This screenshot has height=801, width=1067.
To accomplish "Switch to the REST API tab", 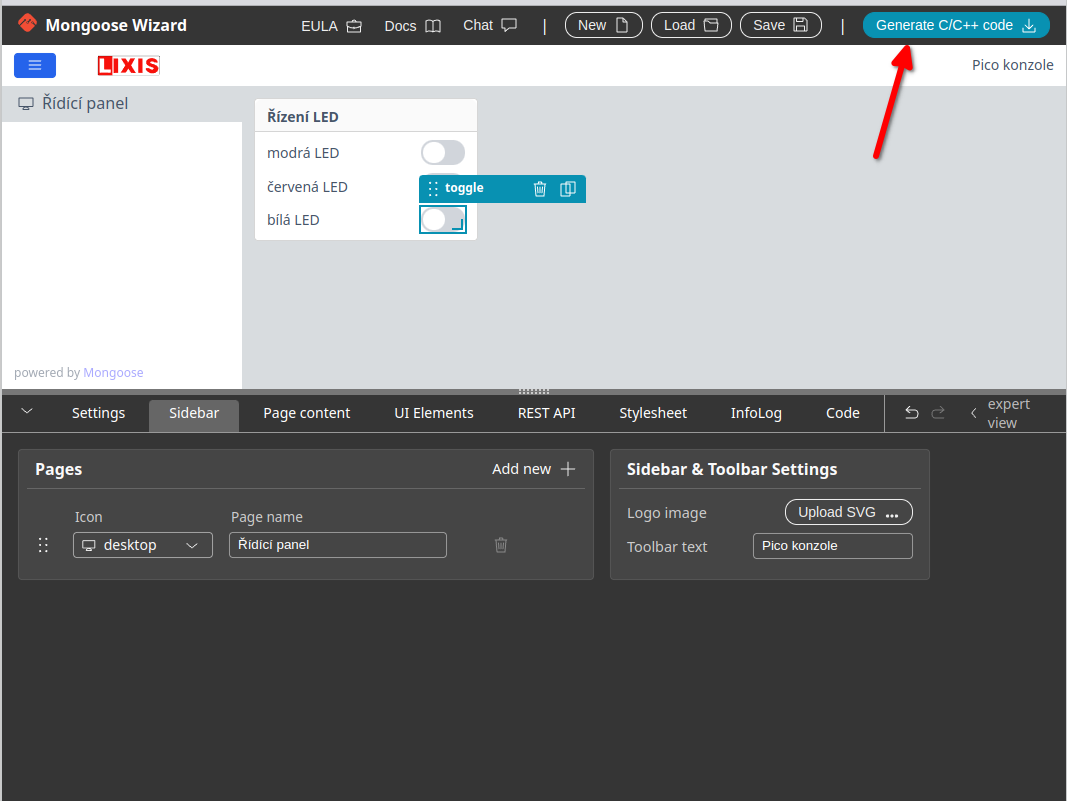I will point(546,413).
